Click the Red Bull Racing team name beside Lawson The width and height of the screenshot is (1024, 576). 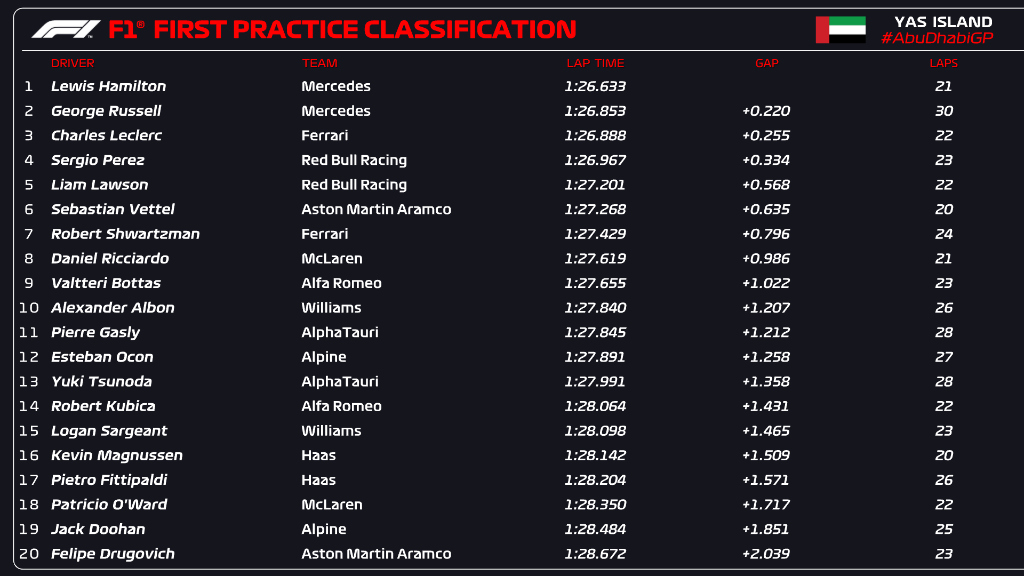pyautogui.click(x=352, y=185)
